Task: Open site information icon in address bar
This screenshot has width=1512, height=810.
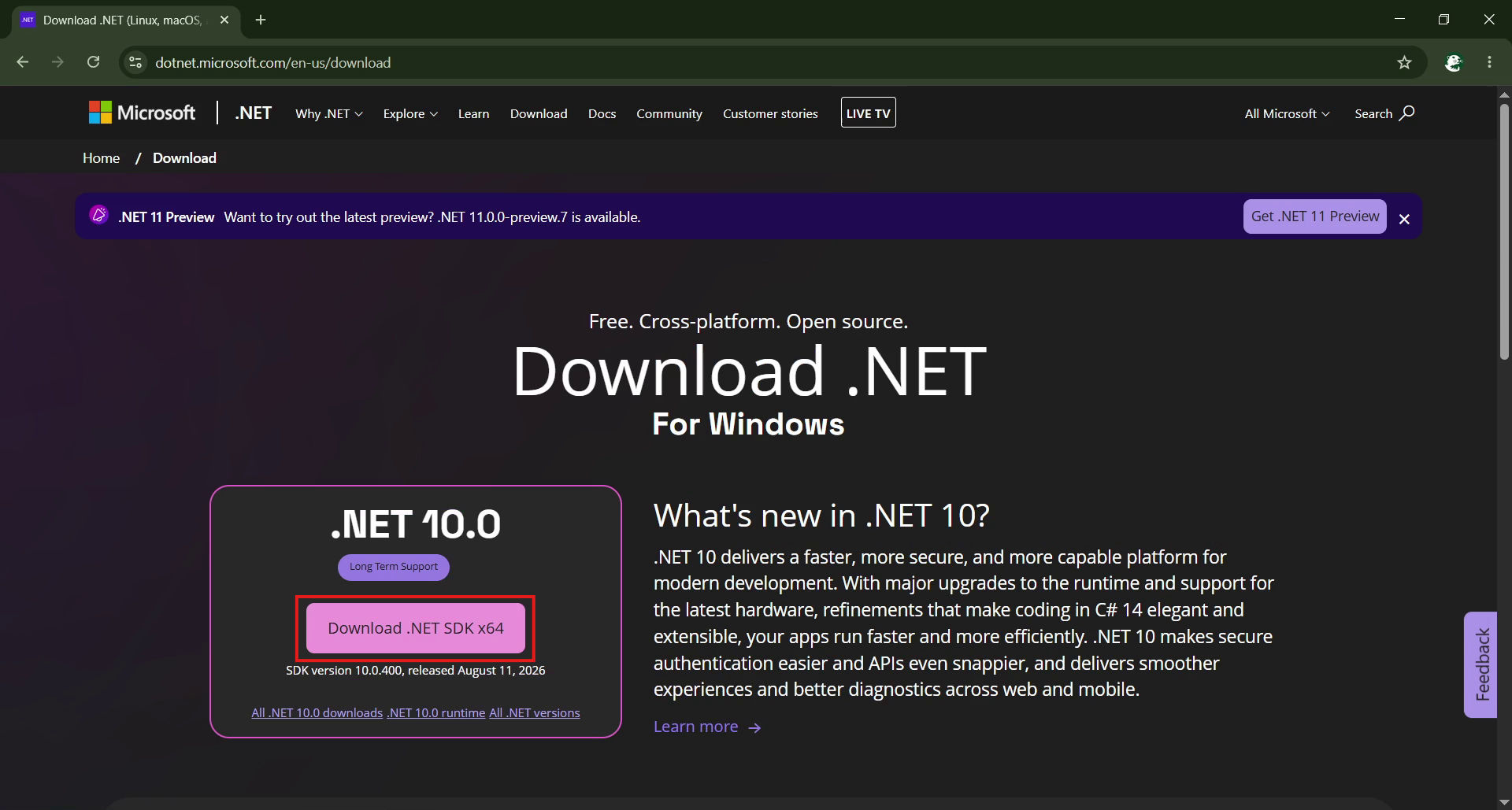Action: (x=135, y=62)
